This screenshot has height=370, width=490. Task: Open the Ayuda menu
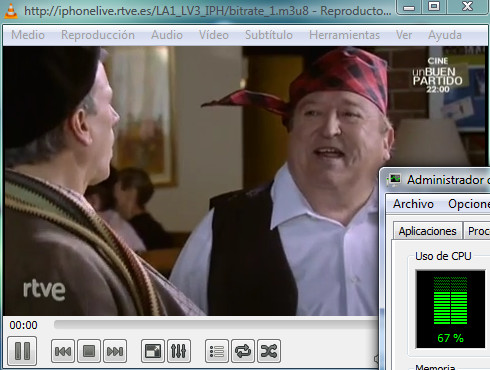(445, 35)
